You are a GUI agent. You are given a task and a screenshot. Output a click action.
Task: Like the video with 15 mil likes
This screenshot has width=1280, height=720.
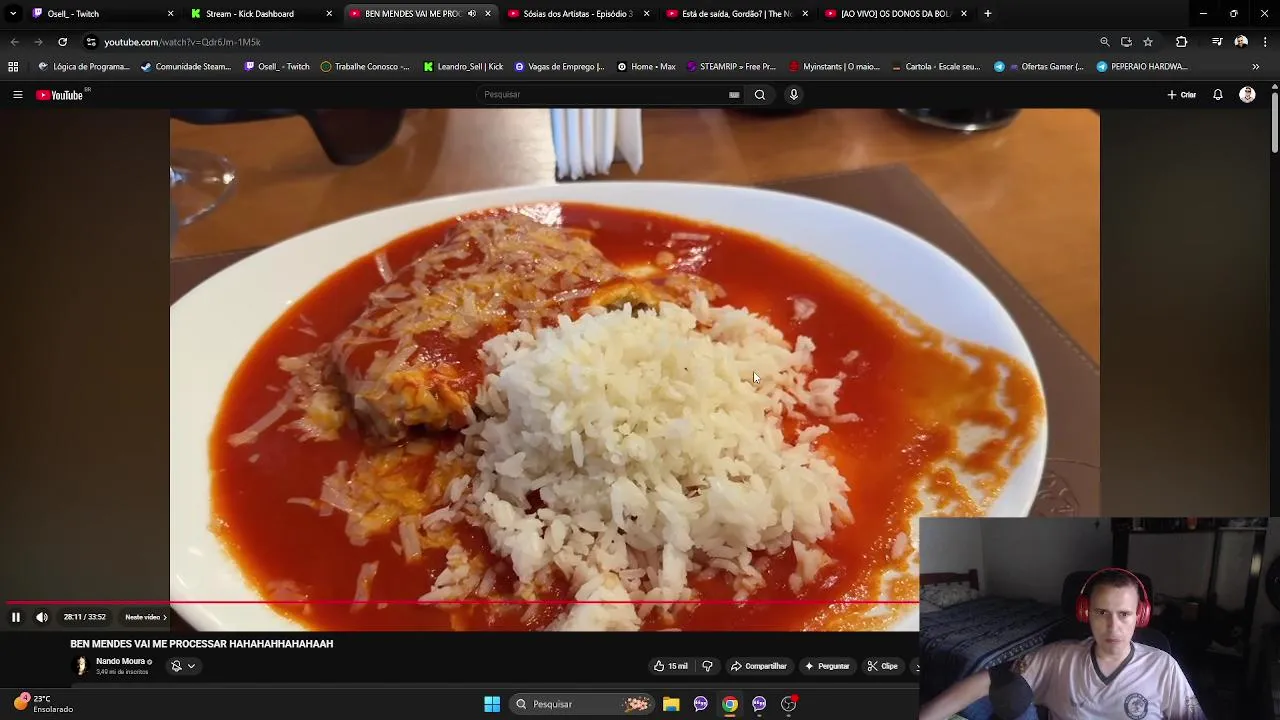pyautogui.click(x=671, y=666)
